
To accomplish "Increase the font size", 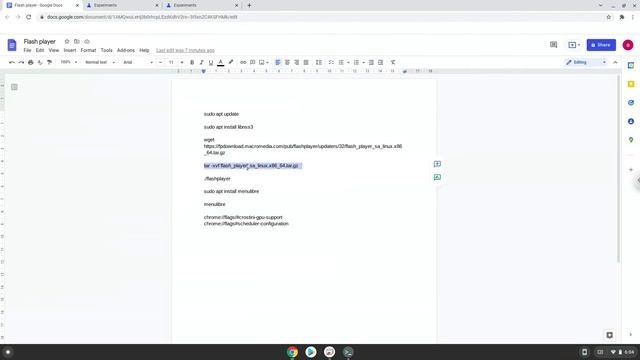I will pos(182,62).
